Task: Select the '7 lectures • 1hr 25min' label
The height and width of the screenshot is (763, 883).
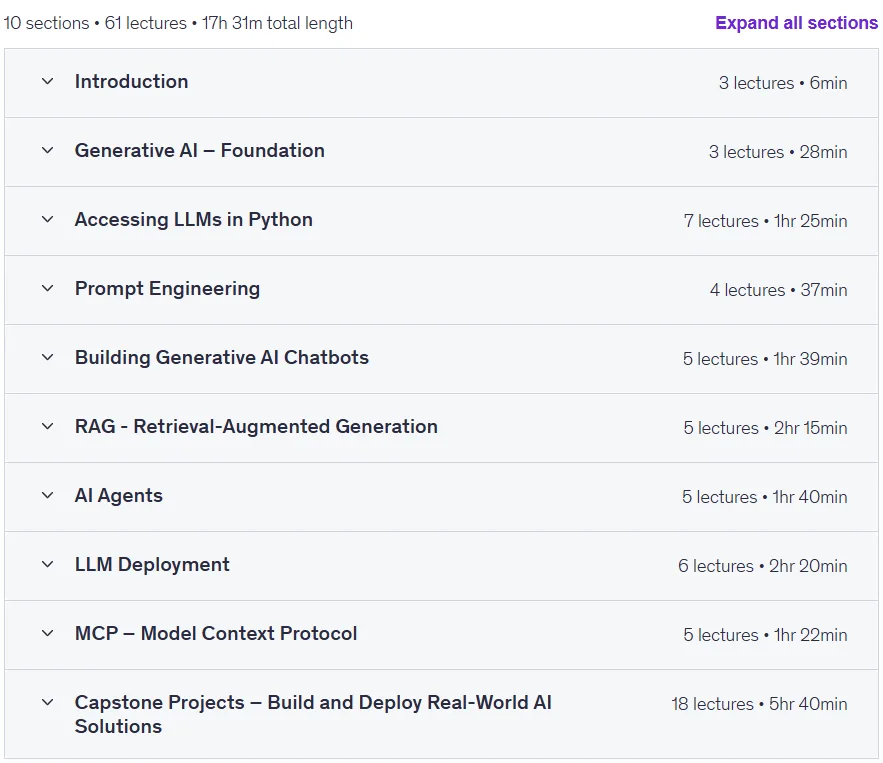Action: coord(765,221)
